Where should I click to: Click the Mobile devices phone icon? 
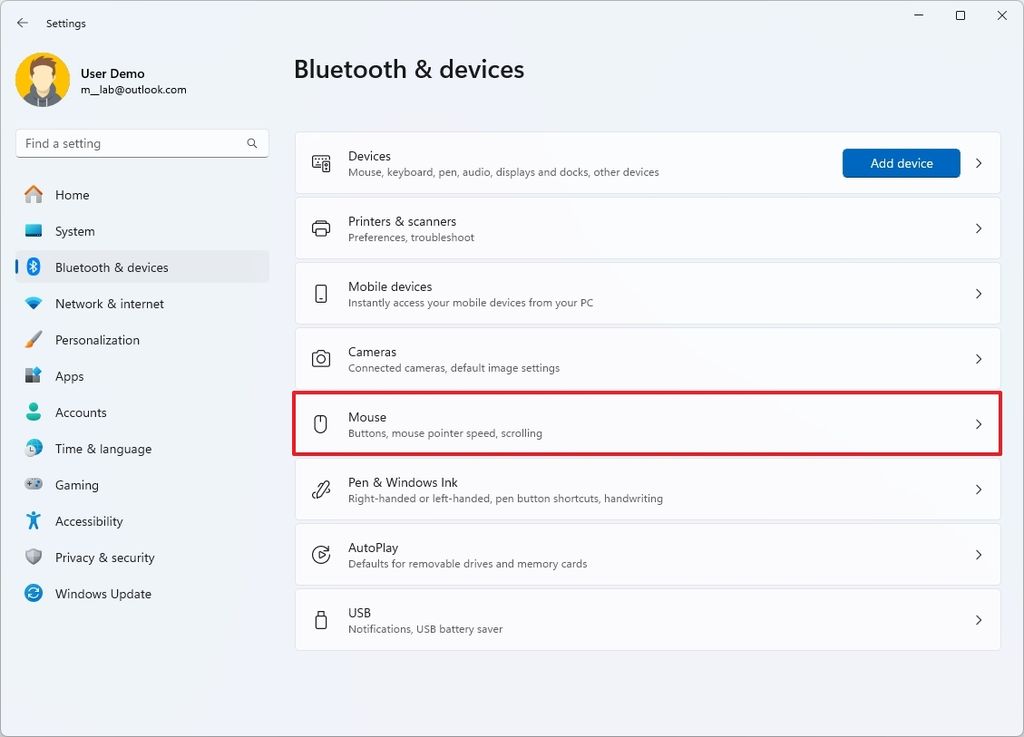[320, 293]
